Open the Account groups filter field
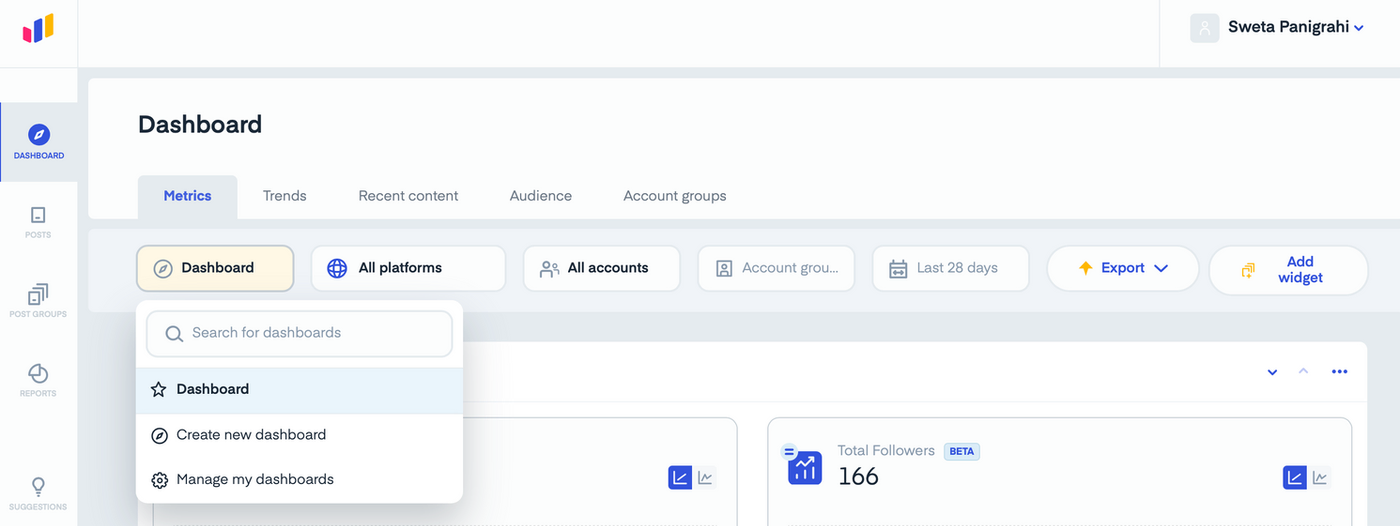Viewport: 1400px width, 526px height. point(776,268)
